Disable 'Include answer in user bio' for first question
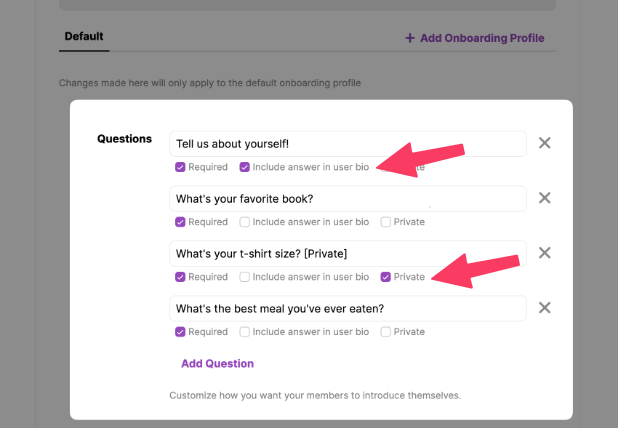This screenshot has height=428, width=618. 245,167
